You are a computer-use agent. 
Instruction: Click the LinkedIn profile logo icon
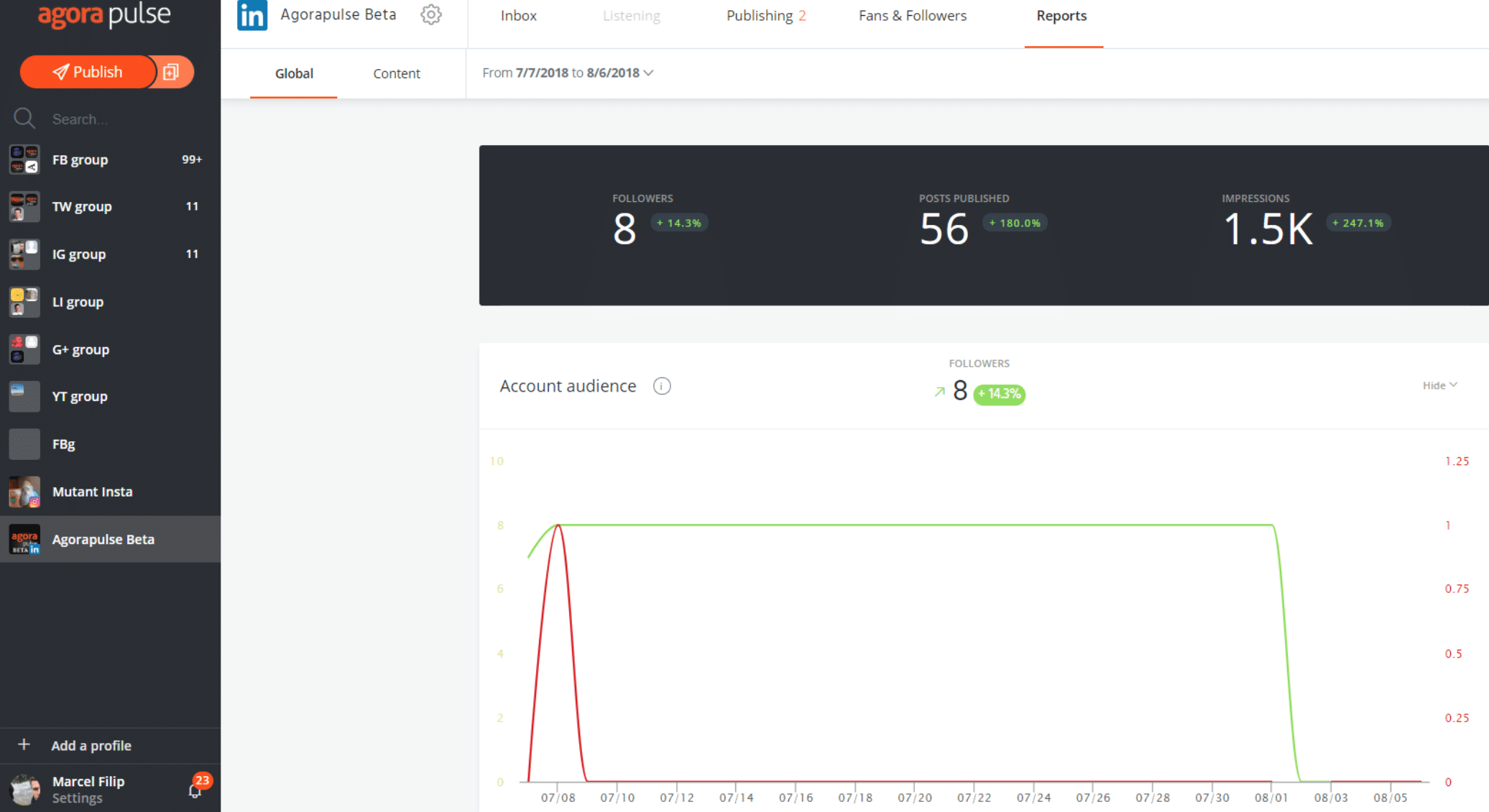tap(252, 16)
